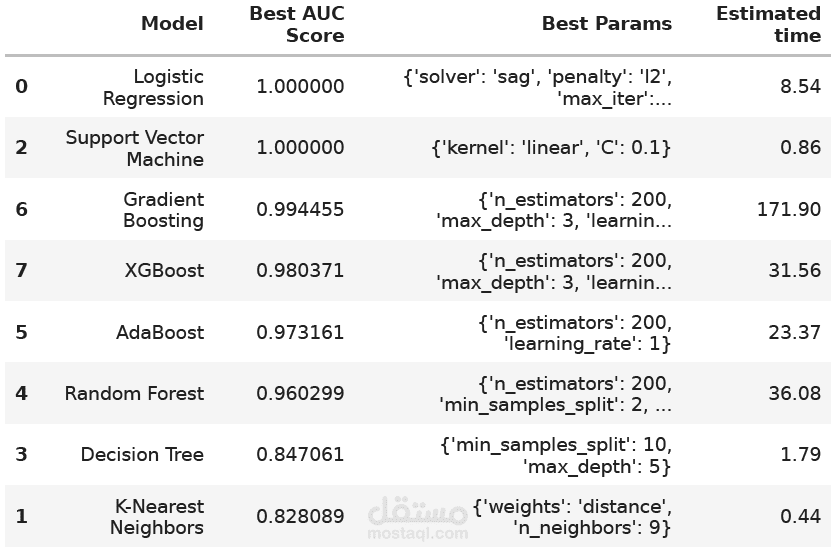
Task: Click the Decision Tree min_samples_split params cell
Action: [556, 455]
